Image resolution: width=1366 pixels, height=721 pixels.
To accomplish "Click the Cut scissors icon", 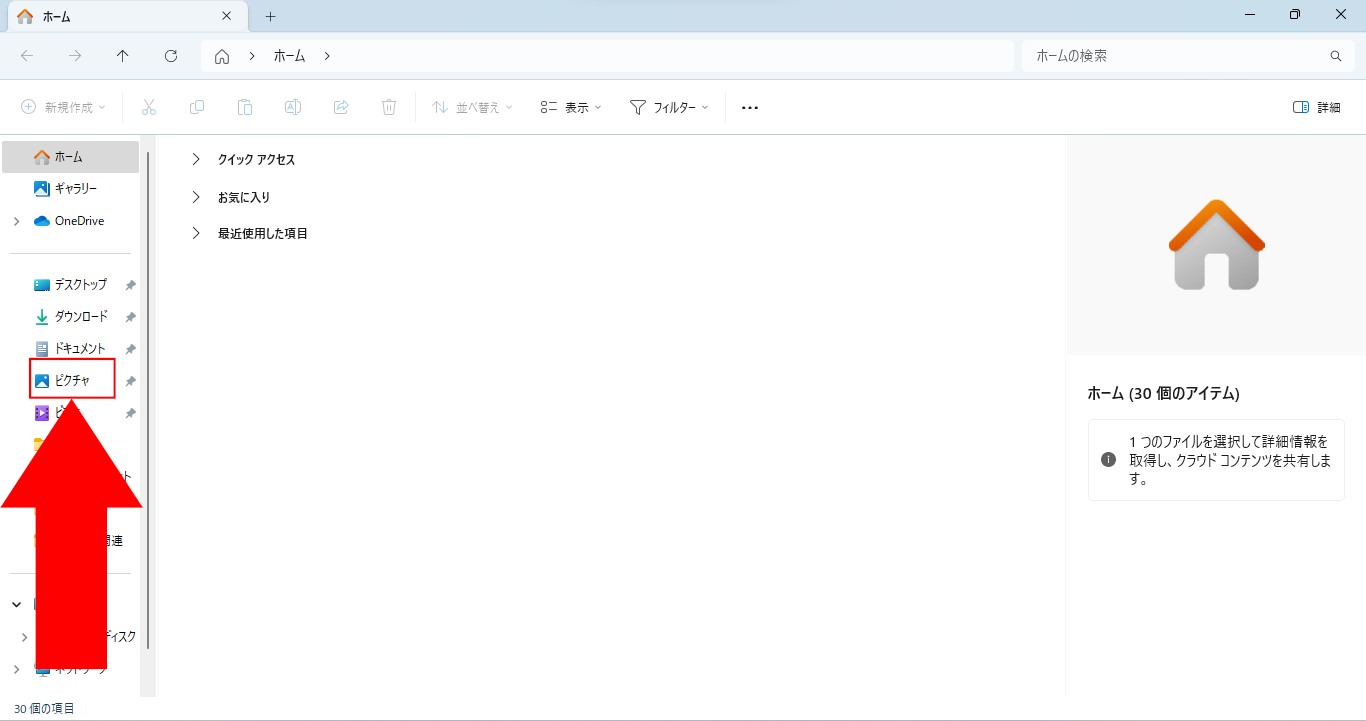I will 149,107.
